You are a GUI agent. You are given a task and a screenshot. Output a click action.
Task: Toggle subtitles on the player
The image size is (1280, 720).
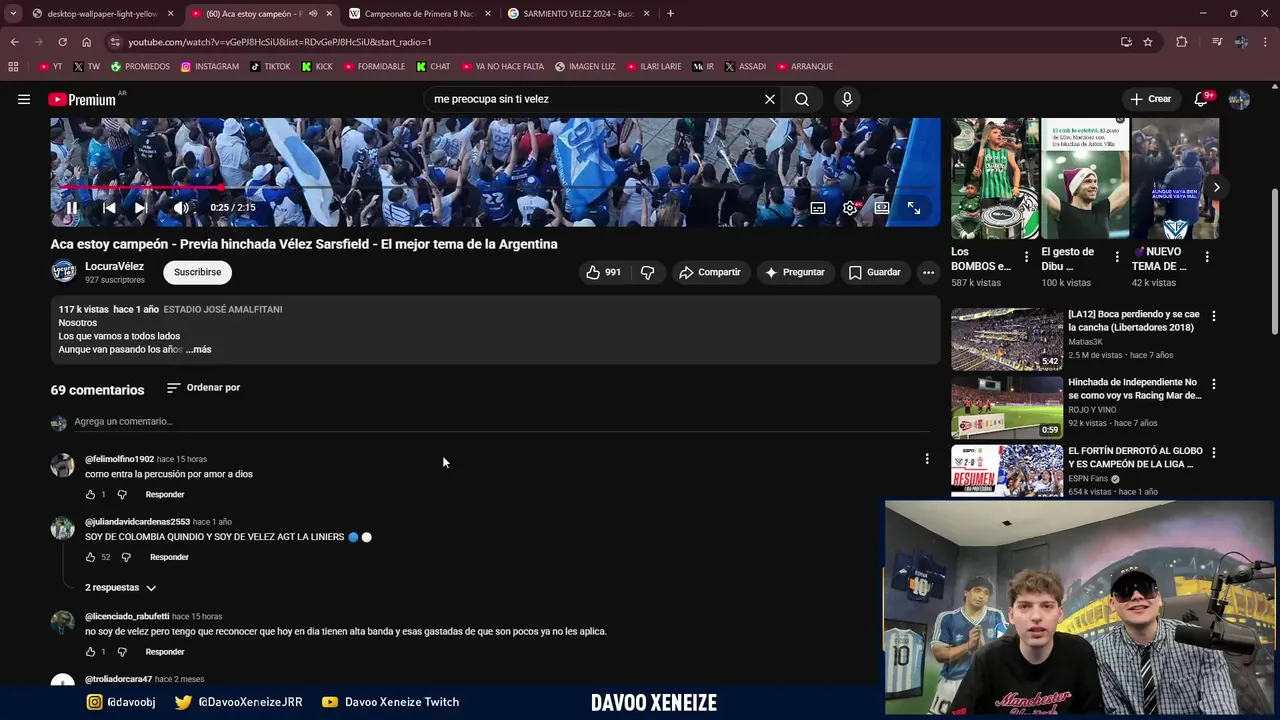click(x=818, y=208)
